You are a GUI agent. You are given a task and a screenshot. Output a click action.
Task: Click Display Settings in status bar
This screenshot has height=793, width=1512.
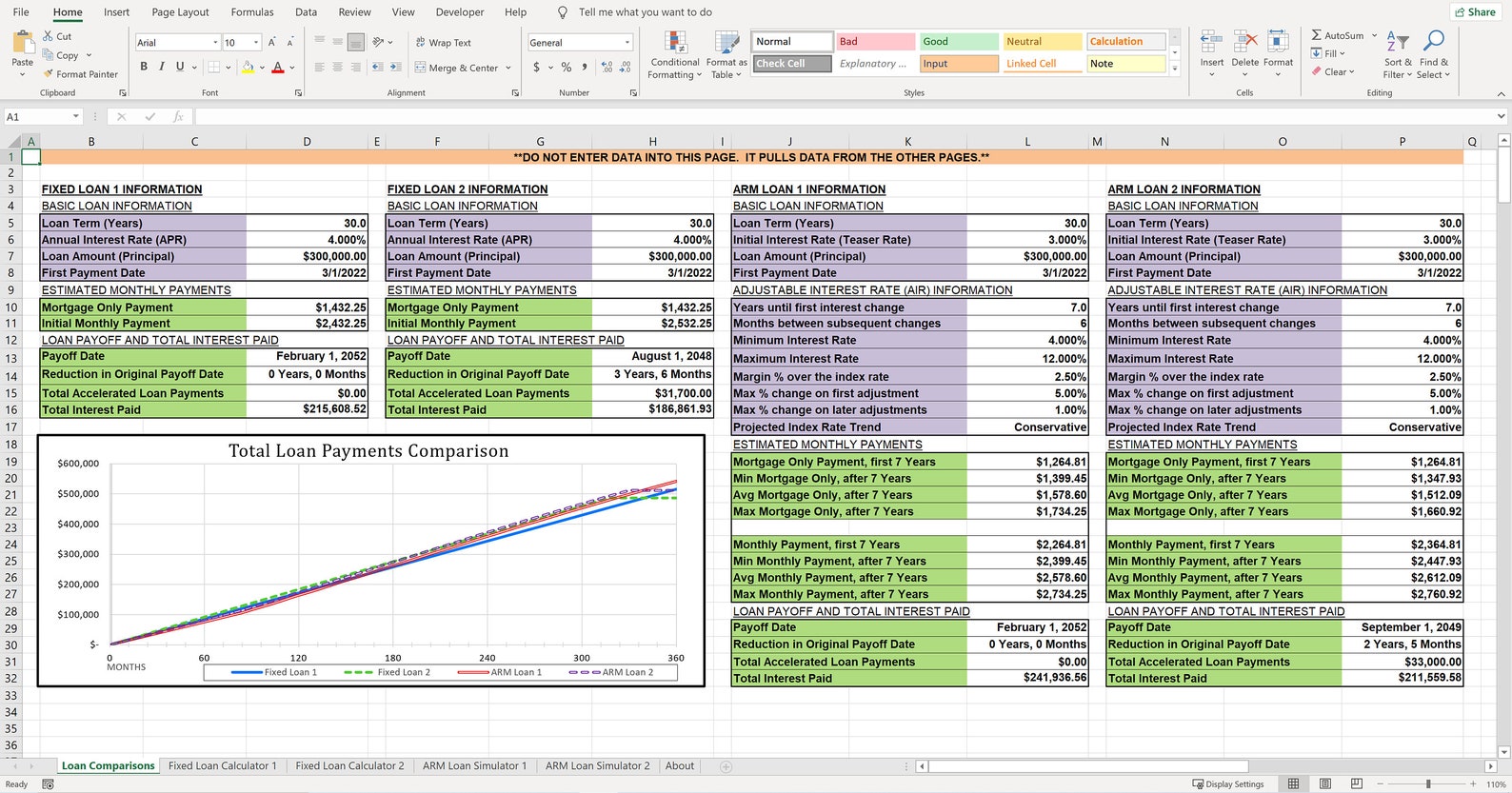point(1228,784)
